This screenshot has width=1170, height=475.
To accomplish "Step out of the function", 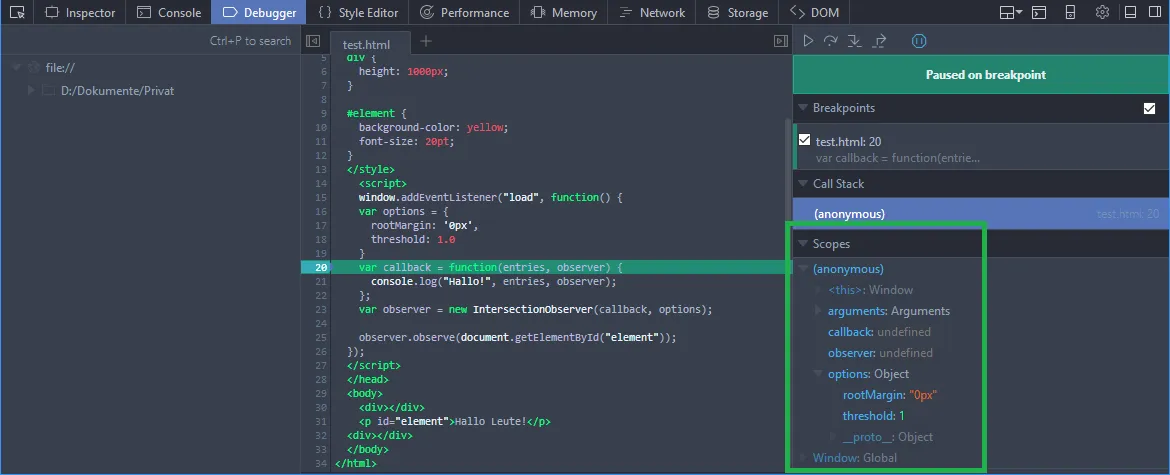I will coord(880,41).
